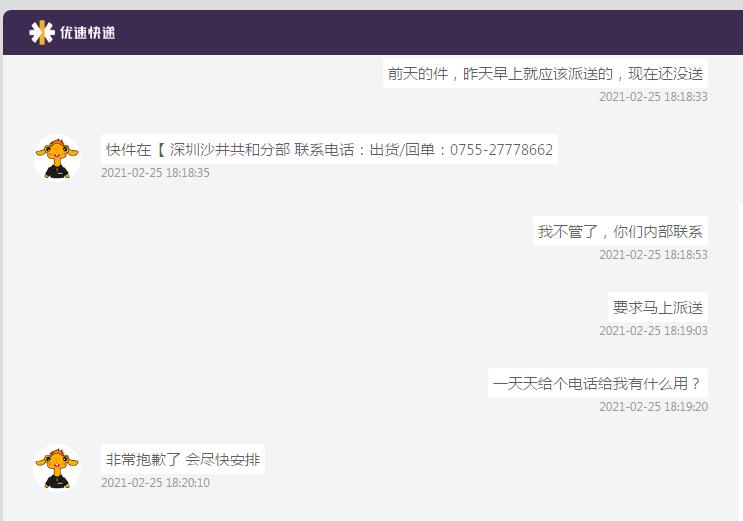Image resolution: width=743 pixels, height=521 pixels.
Task: Click the 优速快递 logo icon in header
Action: pyautogui.click(x=42, y=32)
